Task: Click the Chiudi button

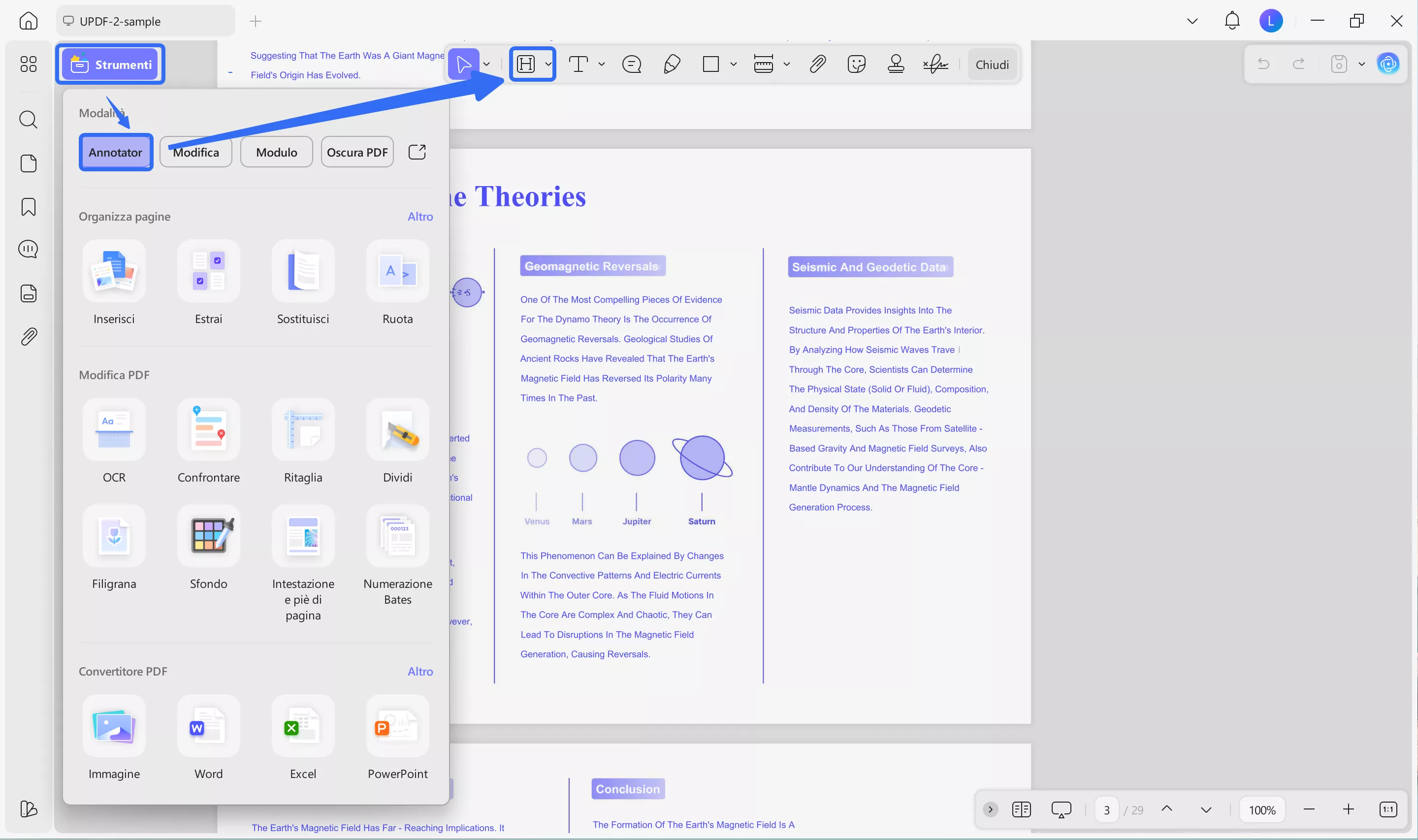Action: point(991,65)
